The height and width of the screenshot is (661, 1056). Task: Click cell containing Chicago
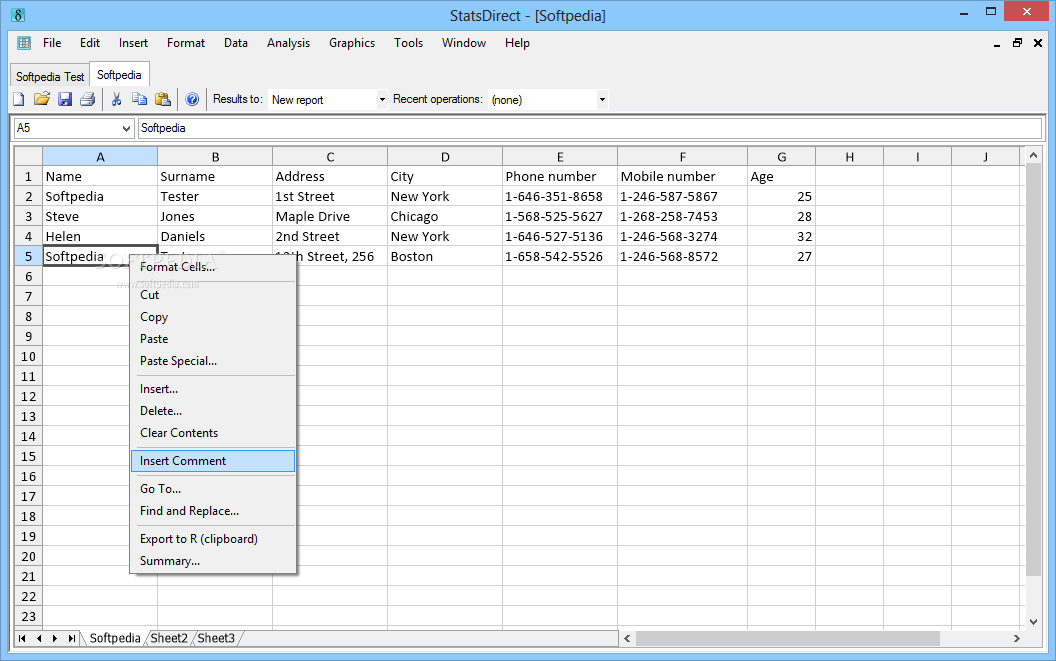pyautogui.click(x=445, y=216)
